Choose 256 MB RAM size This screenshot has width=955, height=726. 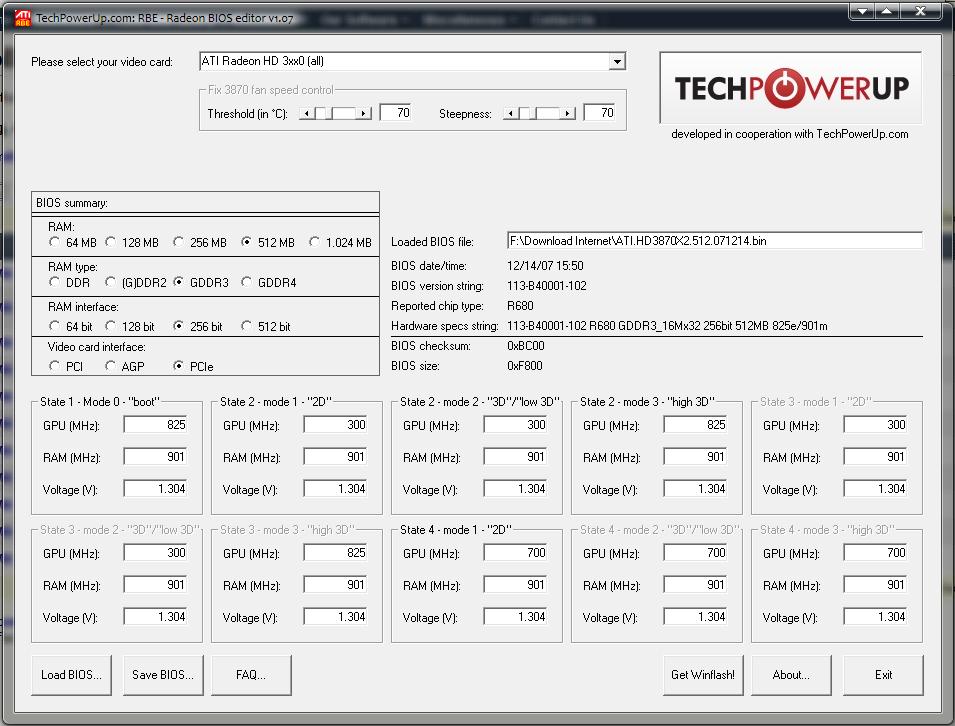[x=178, y=242]
